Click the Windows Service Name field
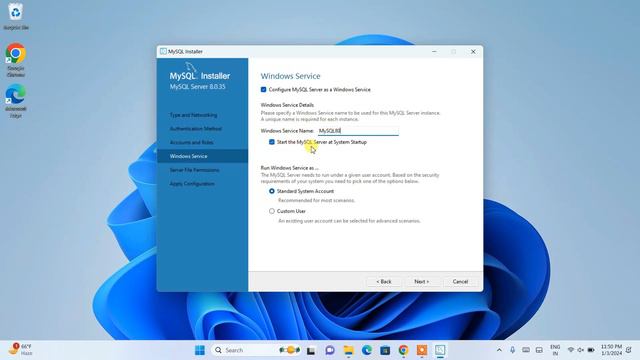 point(358,131)
